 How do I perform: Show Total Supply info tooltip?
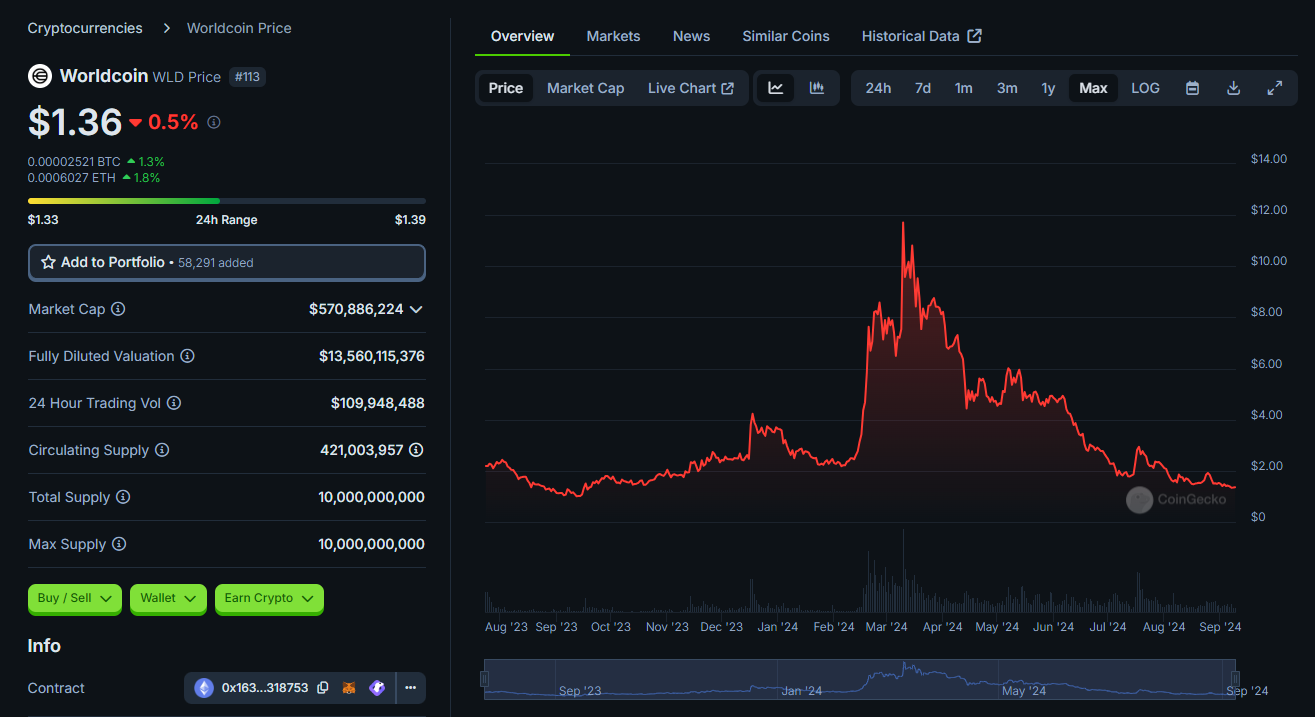coord(123,497)
